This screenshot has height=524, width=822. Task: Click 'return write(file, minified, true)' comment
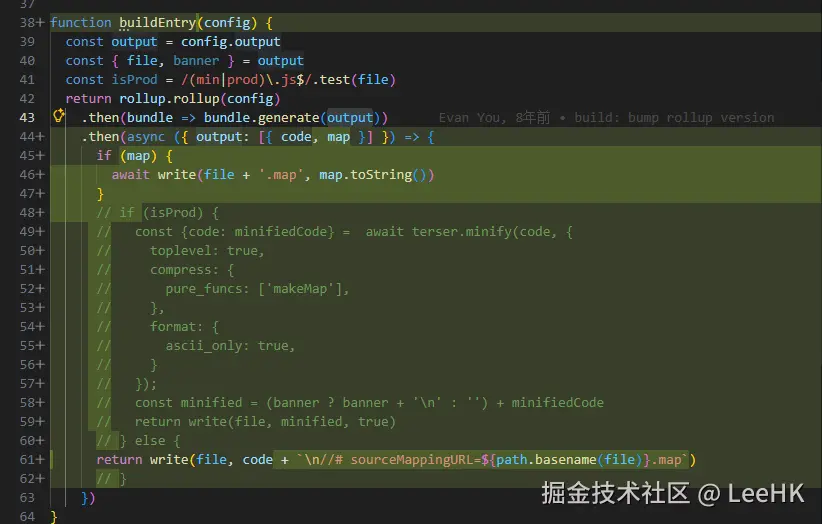point(265,422)
